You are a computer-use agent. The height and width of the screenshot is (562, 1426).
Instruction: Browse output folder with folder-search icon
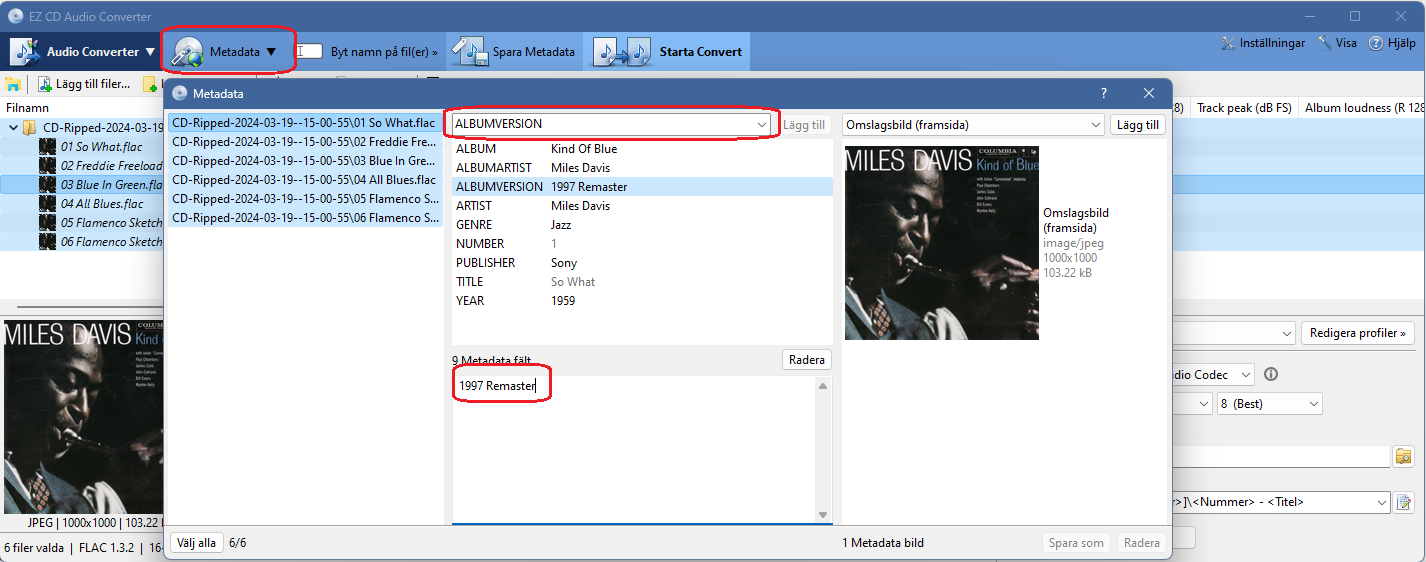1404,457
